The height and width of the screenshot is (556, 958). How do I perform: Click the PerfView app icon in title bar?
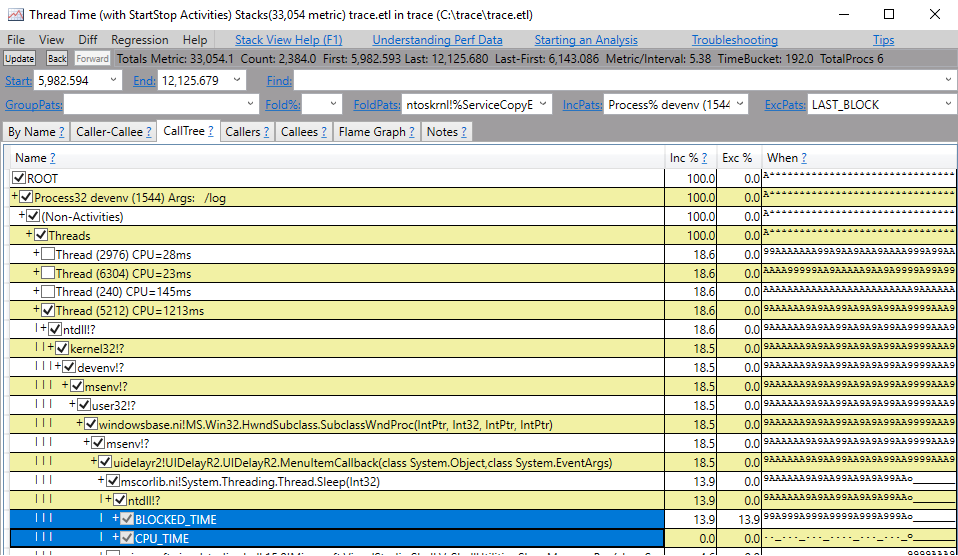point(15,15)
